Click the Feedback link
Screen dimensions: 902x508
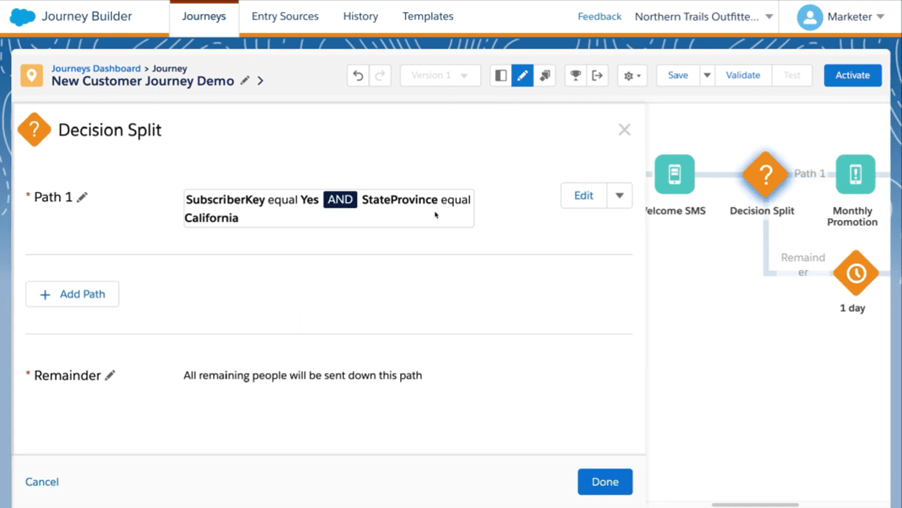599,17
